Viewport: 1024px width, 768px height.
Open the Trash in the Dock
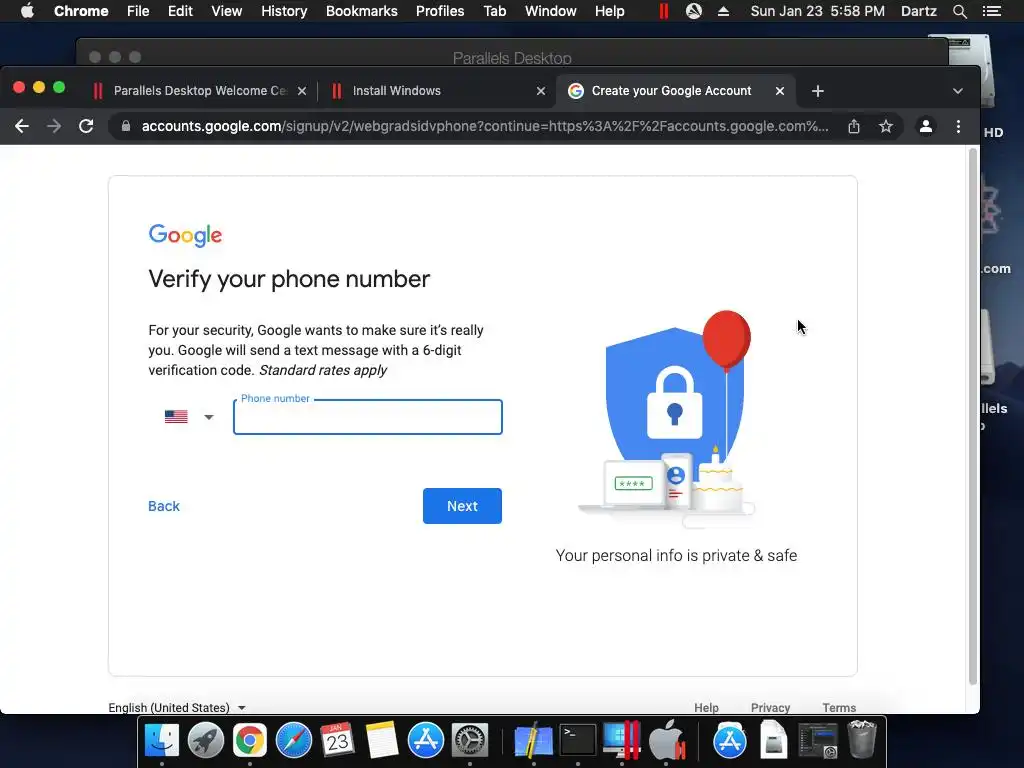point(862,741)
